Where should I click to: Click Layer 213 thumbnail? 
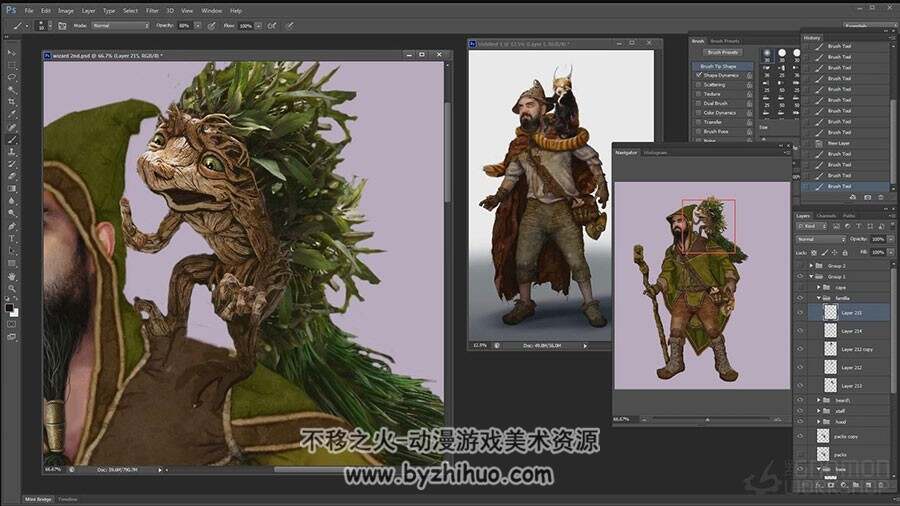coord(830,386)
